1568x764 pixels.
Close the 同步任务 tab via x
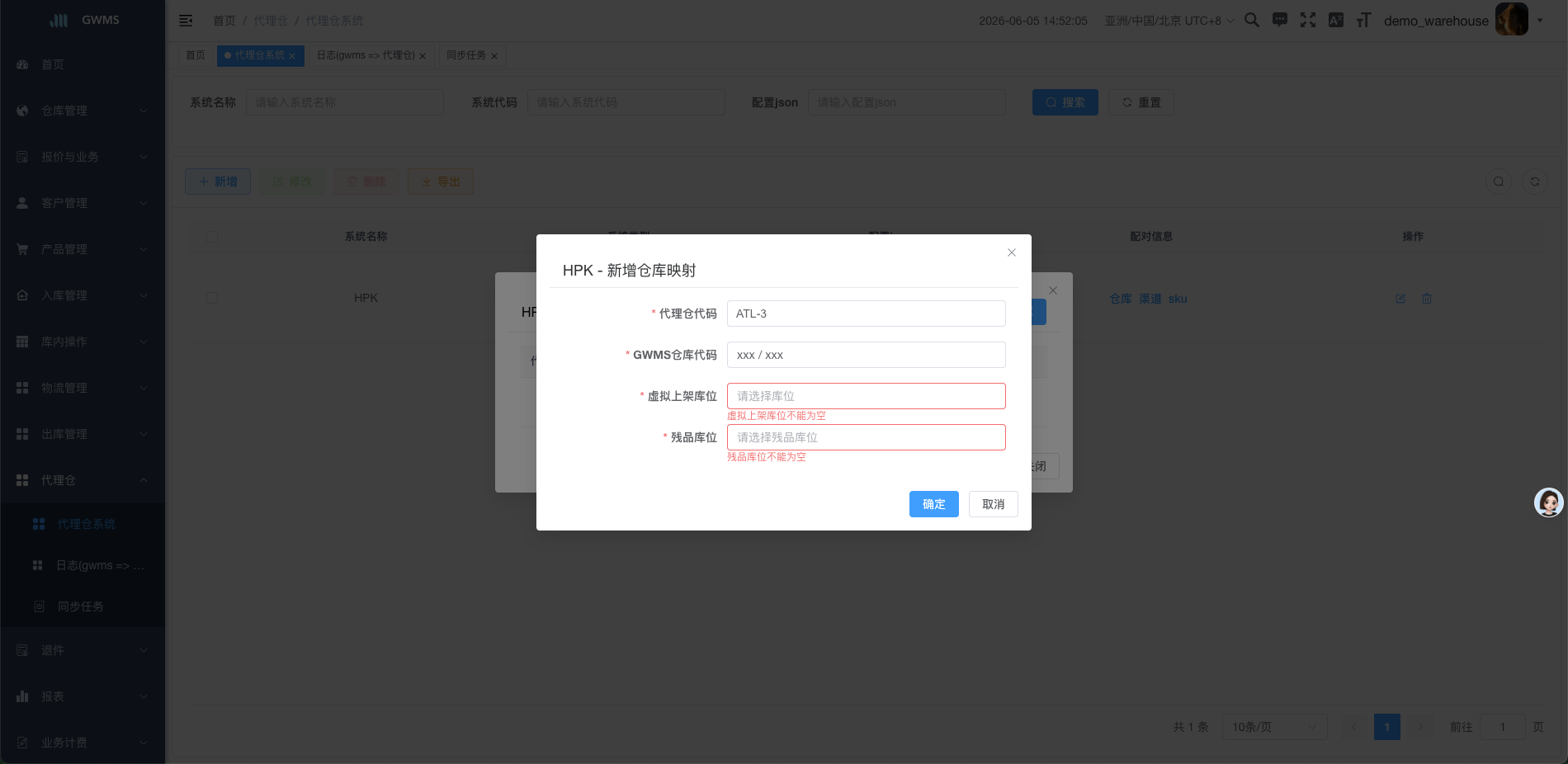tap(494, 56)
